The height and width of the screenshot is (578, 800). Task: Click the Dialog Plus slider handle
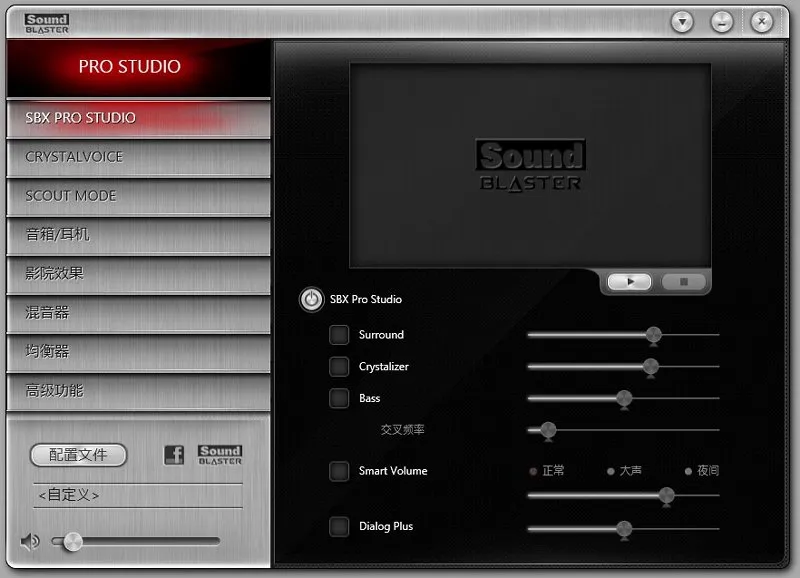[624, 530]
